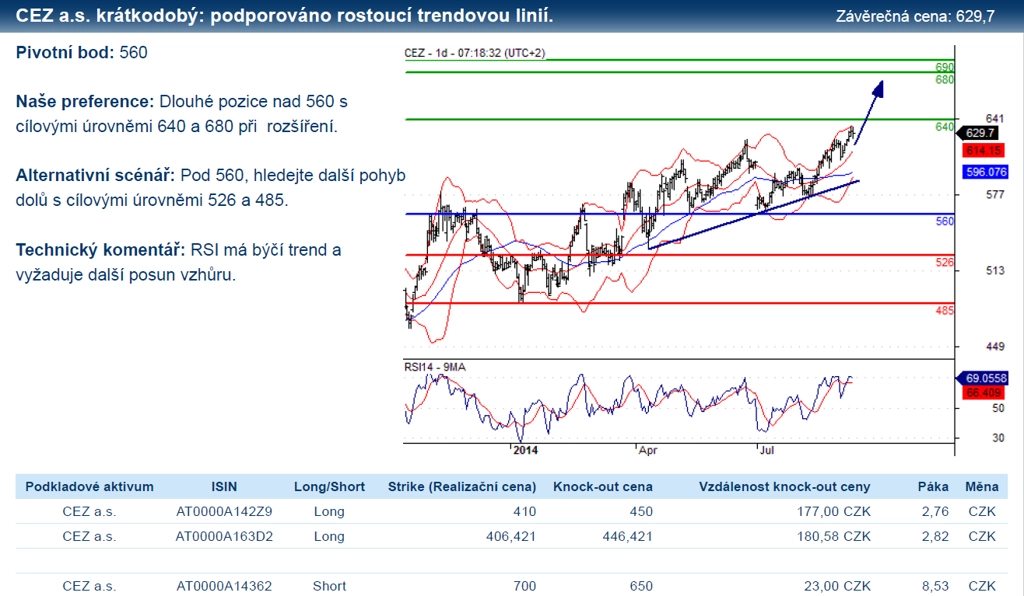Viewport: 1024px width, 596px height.
Task: Click the CEZ candlestick price chart
Action: click(679, 202)
